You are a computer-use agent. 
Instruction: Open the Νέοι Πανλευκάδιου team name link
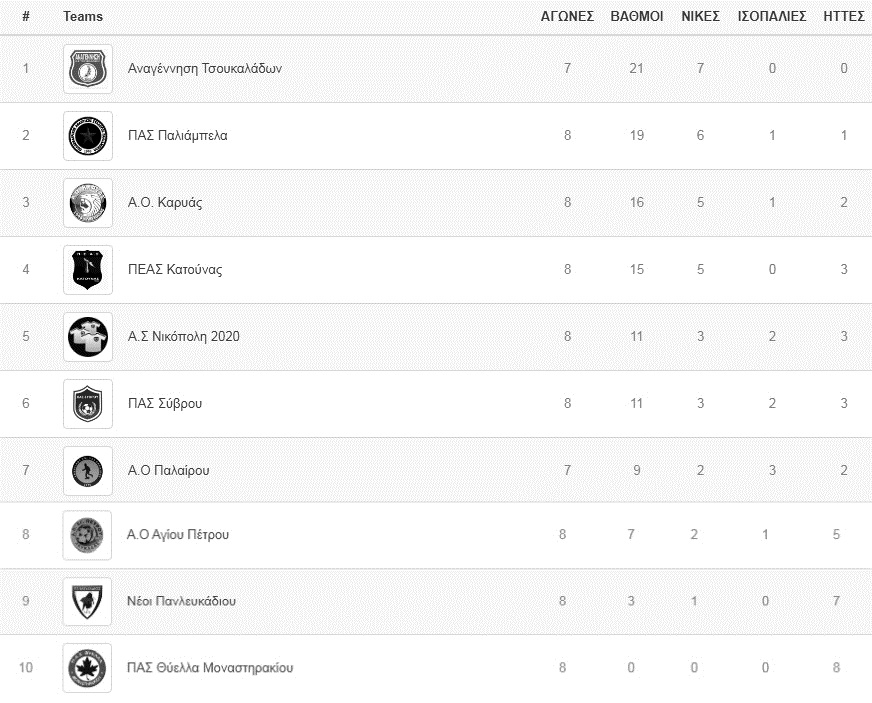tap(181, 602)
